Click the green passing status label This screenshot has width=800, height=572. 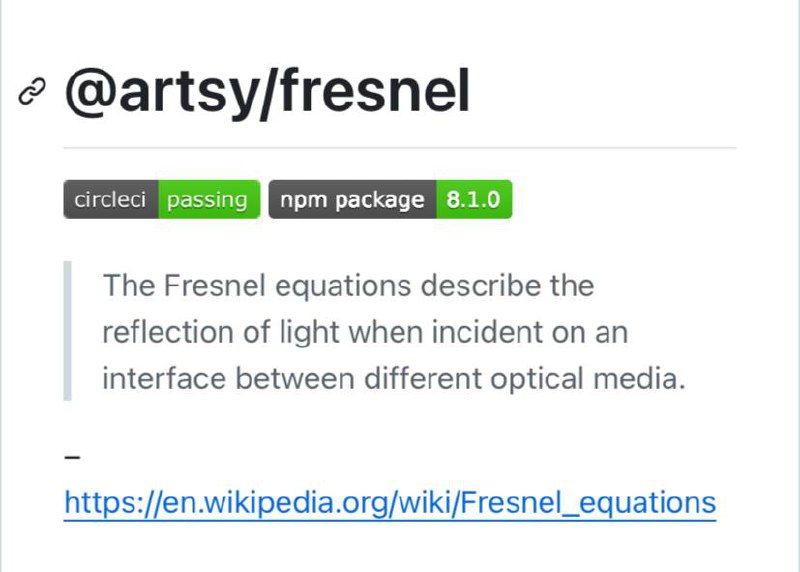pyautogui.click(x=209, y=200)
